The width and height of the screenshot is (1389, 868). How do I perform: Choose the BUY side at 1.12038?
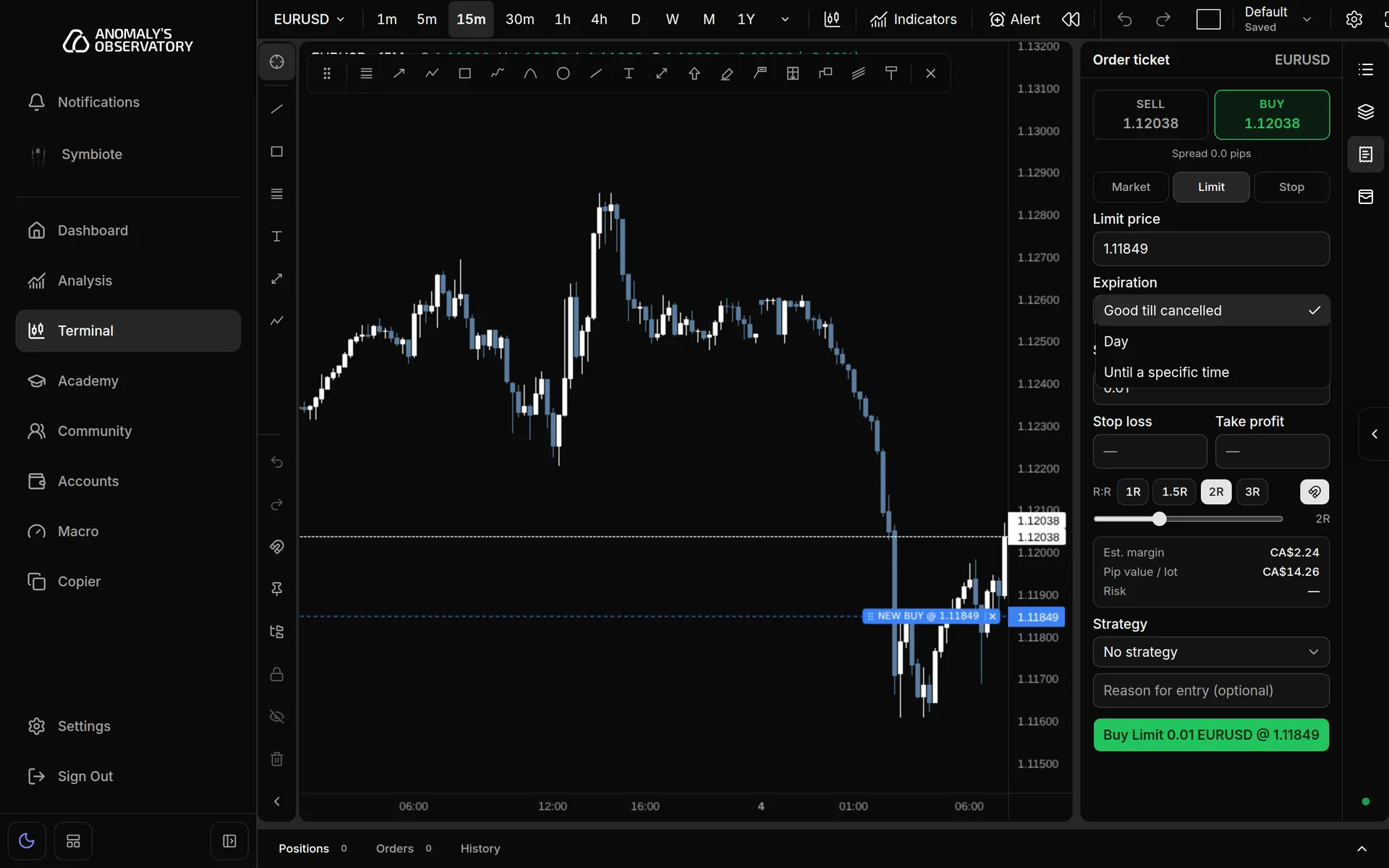[1272, 114]
